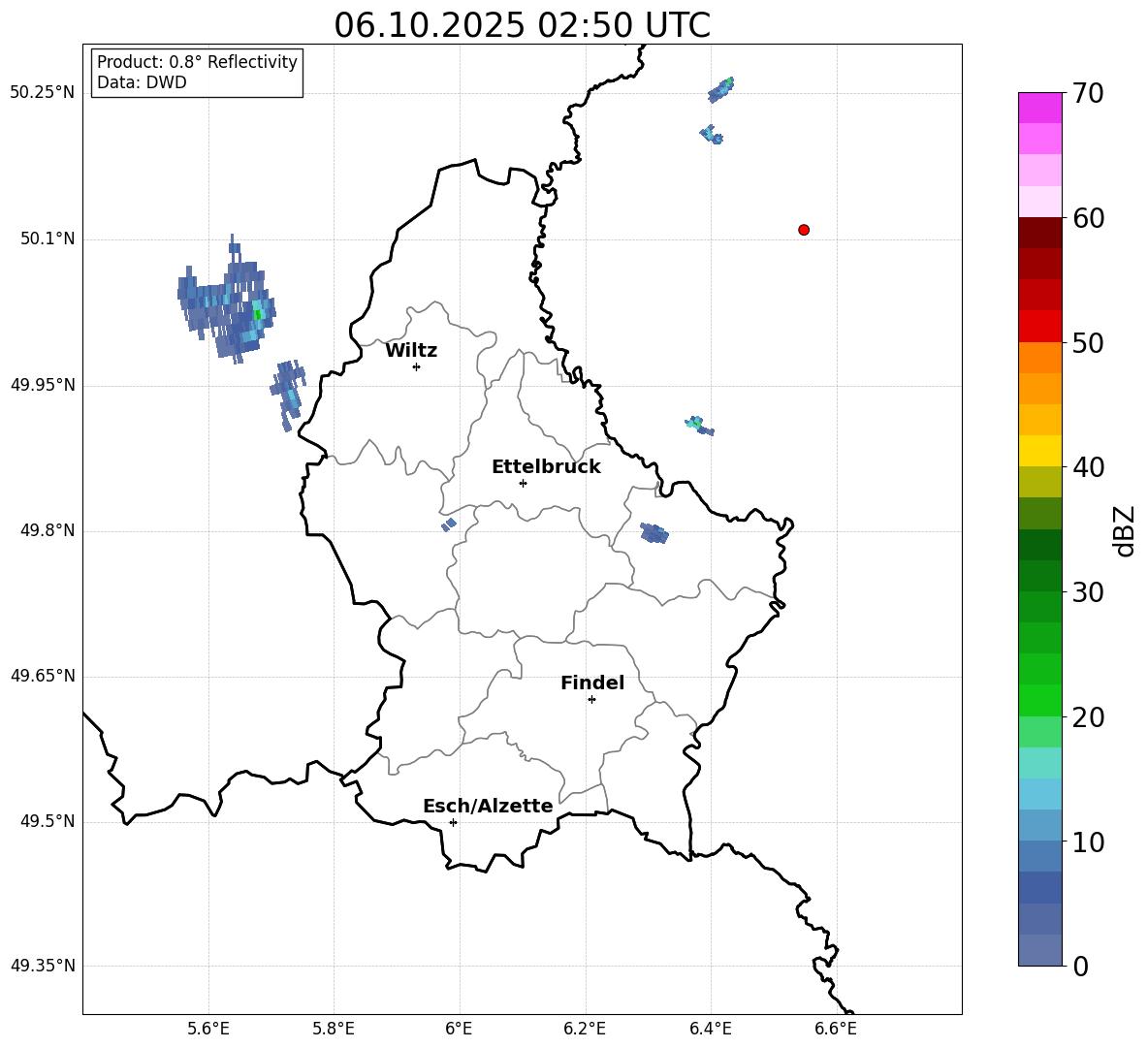The height and width of the screenshot is (1048, 1148).
Task: Click the dark maroon colorbar swatch below 60
Action: click(x=1039, y=233)
